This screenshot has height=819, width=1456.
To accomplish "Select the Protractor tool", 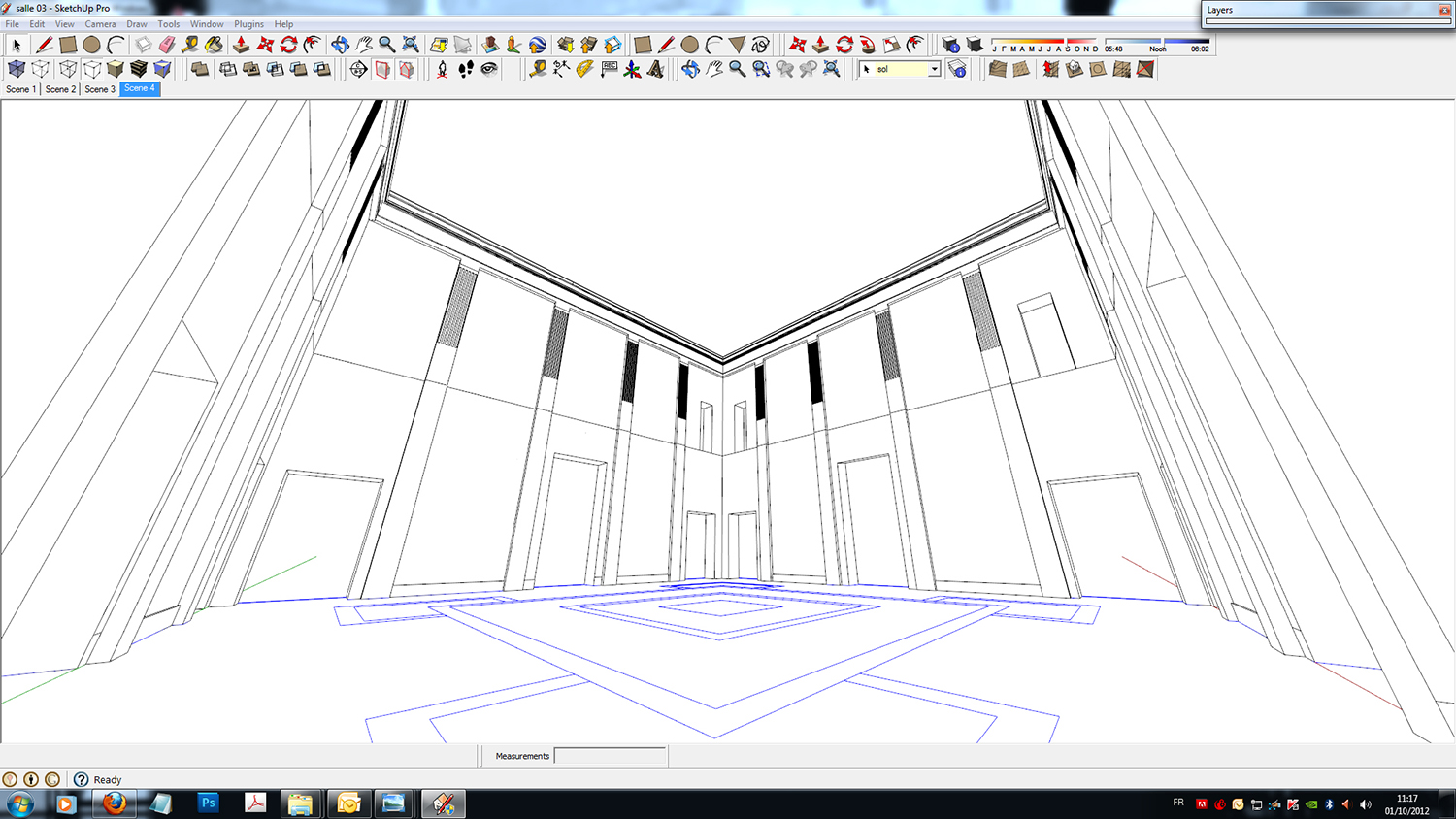I will pos(584,69).
